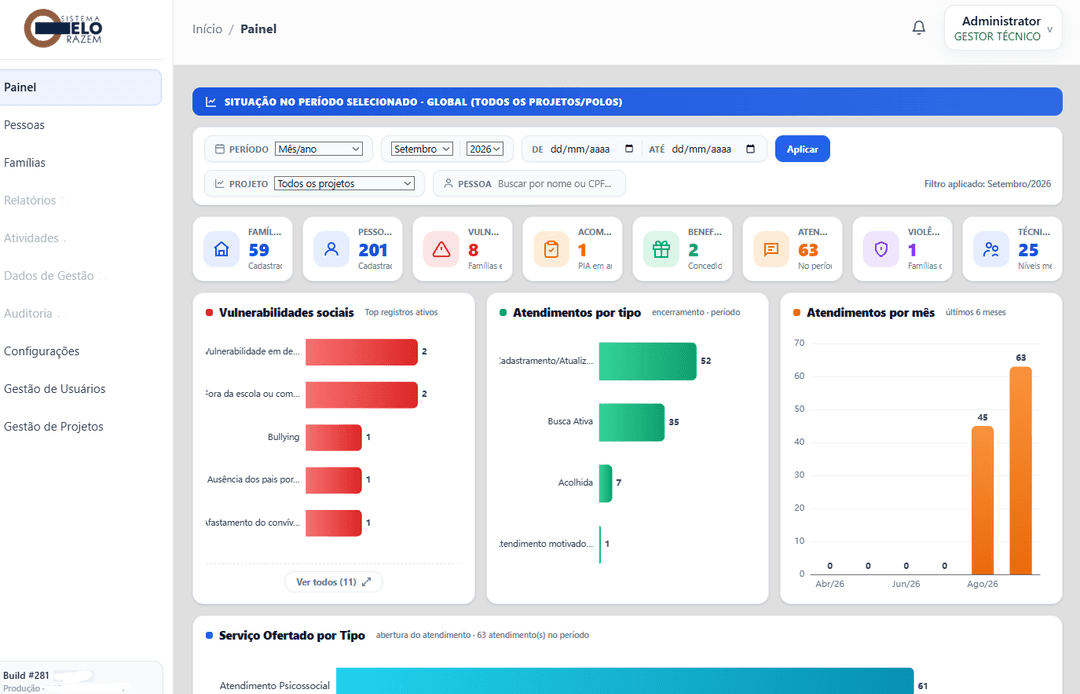Click the Bullying red bar
Screen dimensions: 1080x694
click(334, 437)
